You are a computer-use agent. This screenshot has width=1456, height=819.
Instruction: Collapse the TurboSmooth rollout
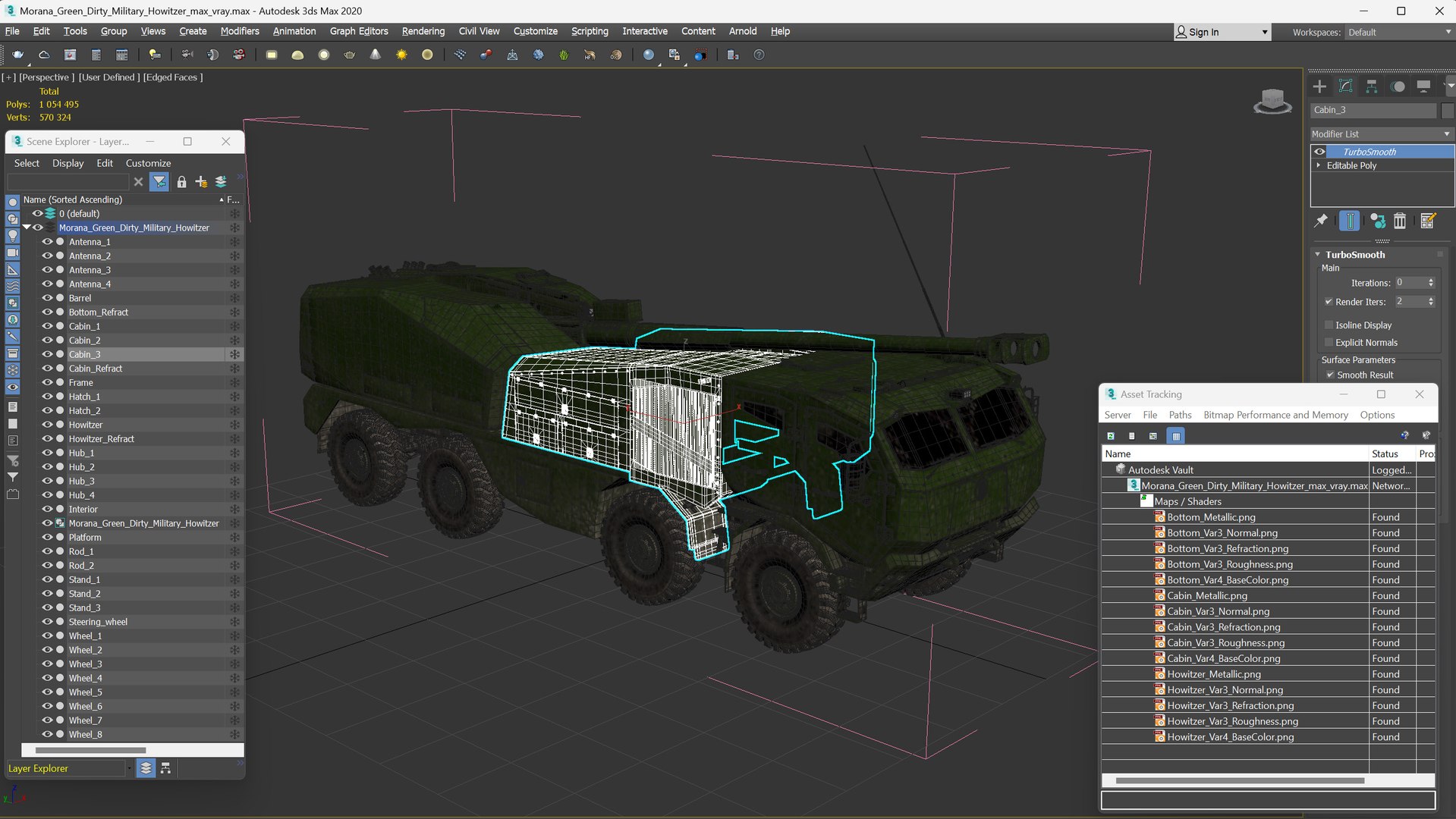[x=1318, y=255]
